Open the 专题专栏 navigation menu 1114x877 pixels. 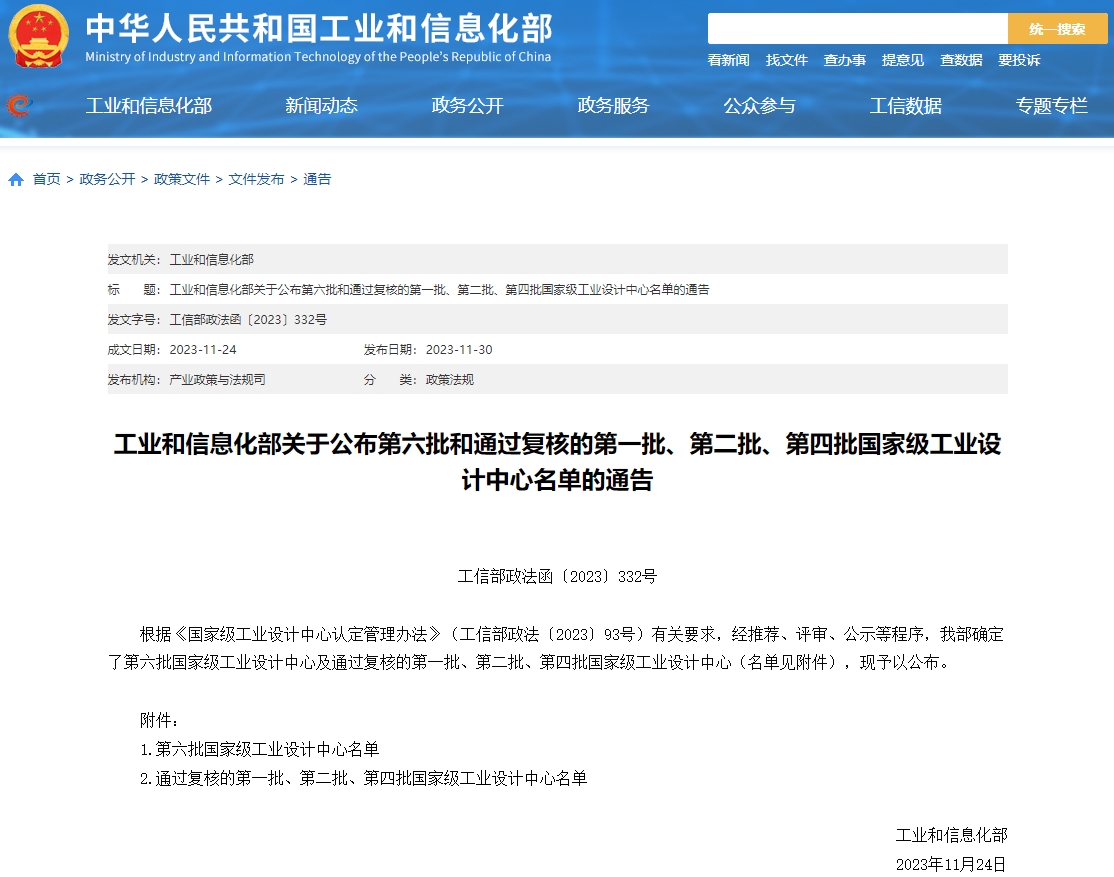[1051, 106]
